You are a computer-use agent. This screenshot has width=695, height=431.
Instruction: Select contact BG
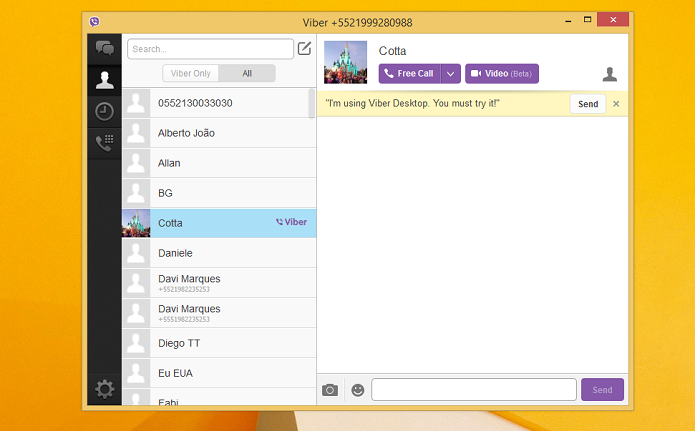[219, 193]
